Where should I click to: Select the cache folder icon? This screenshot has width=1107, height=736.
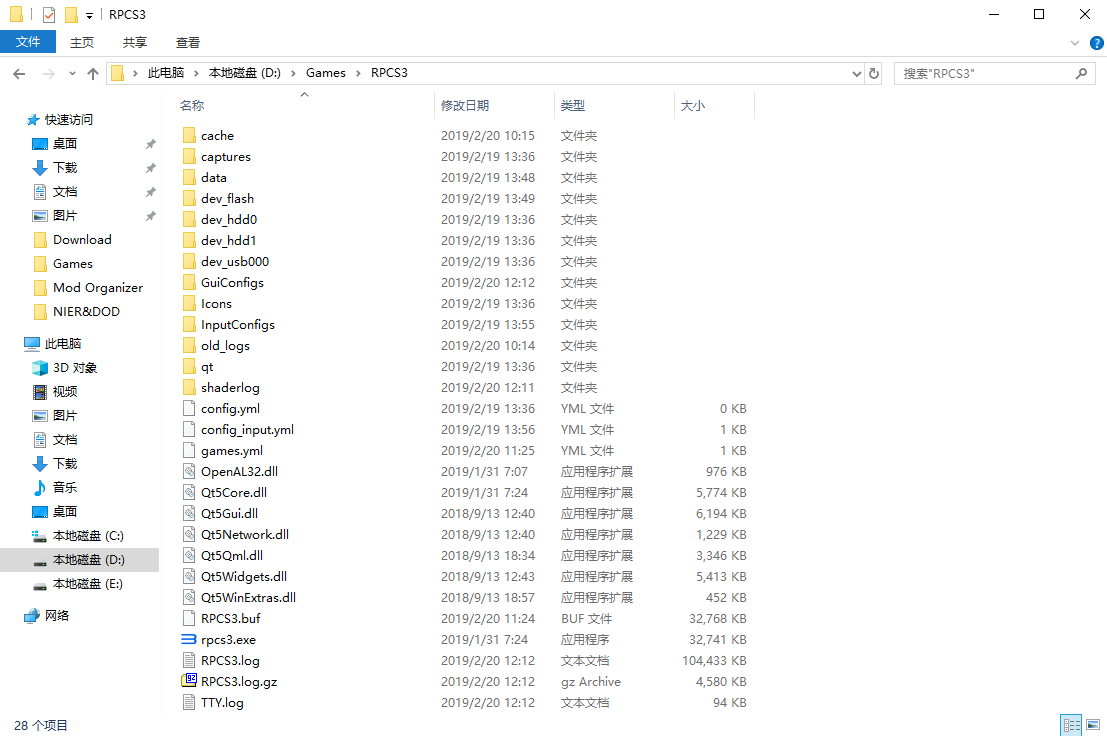(x=189, y=135)
